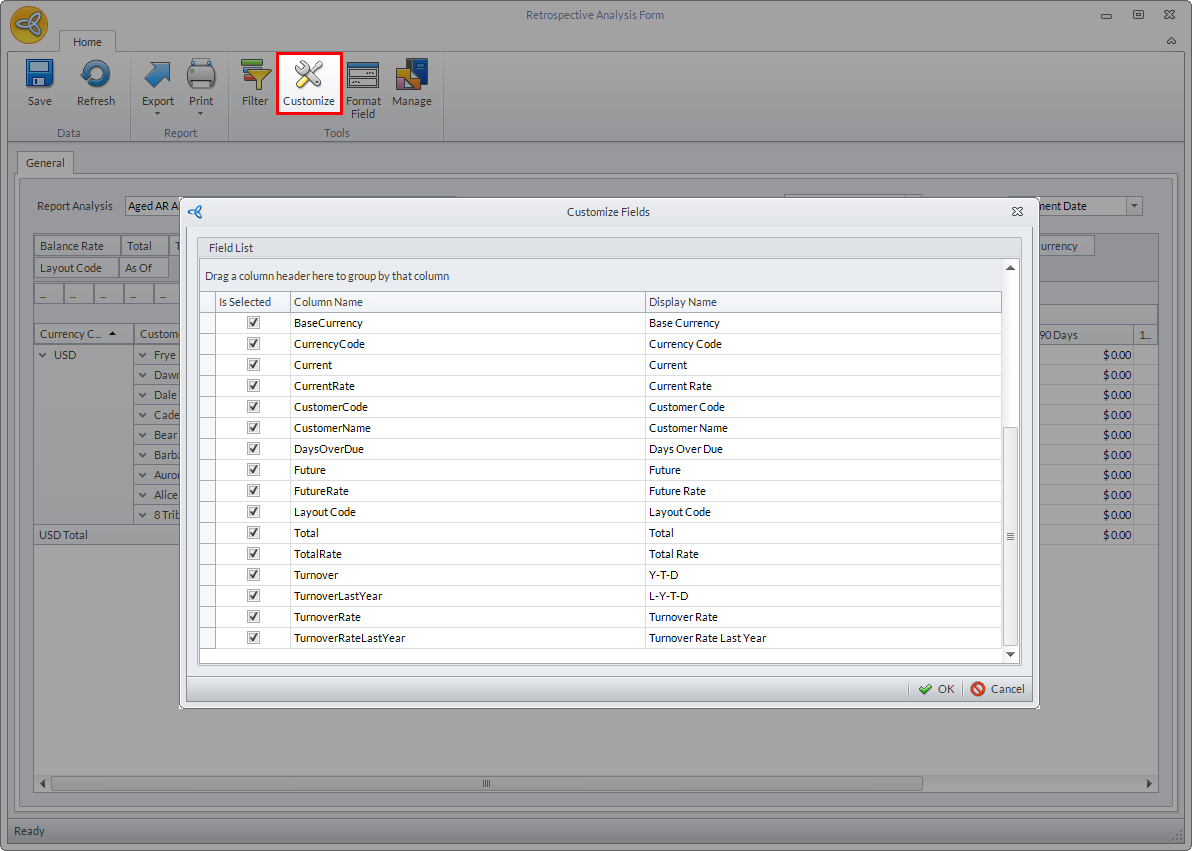
Task: Click the Manage icon
Action: coord(412,76)
